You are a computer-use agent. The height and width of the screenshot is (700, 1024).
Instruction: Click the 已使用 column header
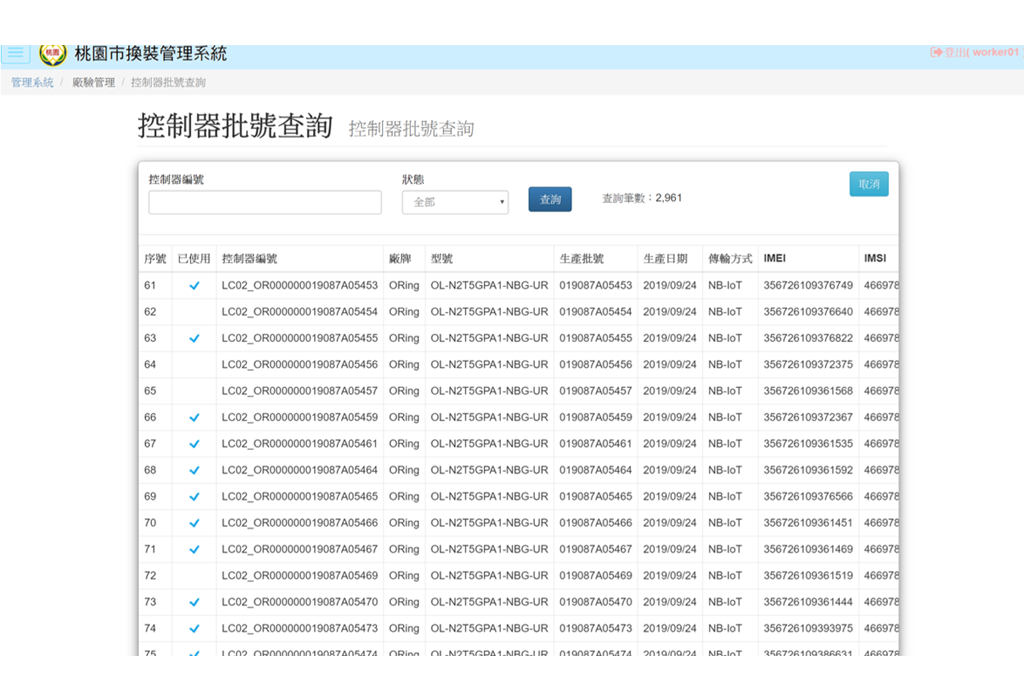click(x=194, y=259)
